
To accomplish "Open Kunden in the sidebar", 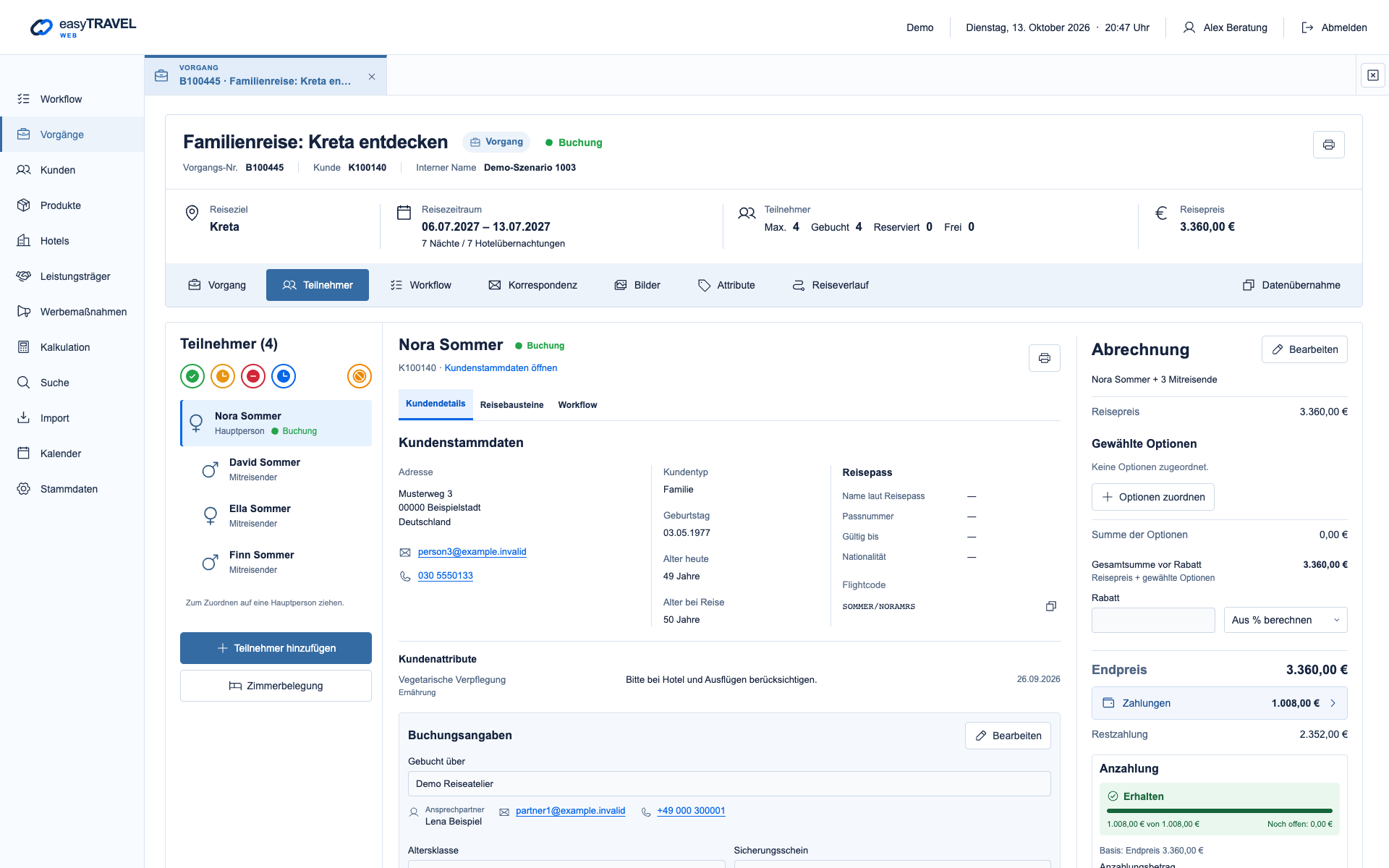I will 72,170.
